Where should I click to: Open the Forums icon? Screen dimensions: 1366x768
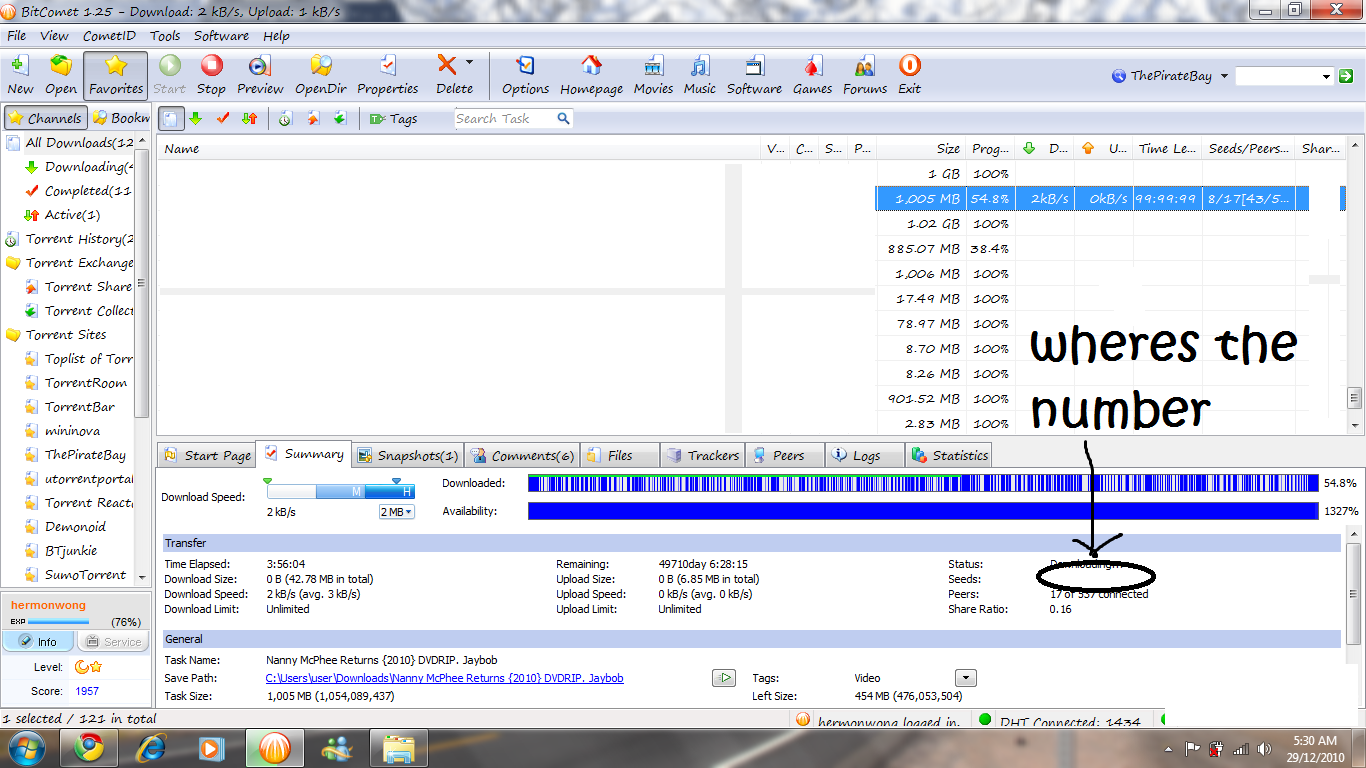(865, 75)
